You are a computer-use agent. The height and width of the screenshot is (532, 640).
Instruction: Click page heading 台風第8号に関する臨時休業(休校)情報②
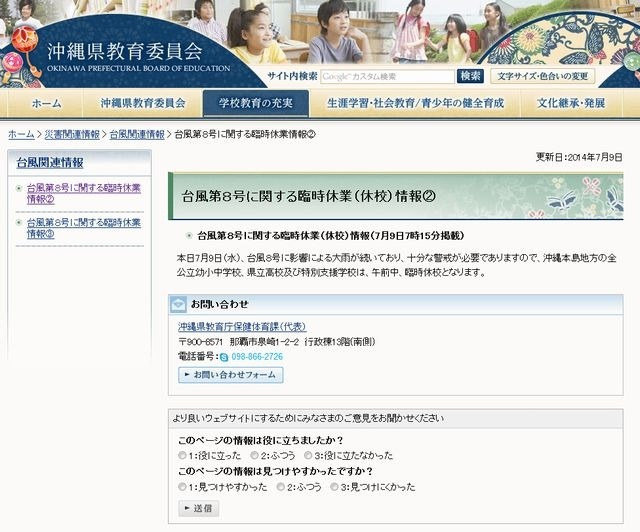309,196
